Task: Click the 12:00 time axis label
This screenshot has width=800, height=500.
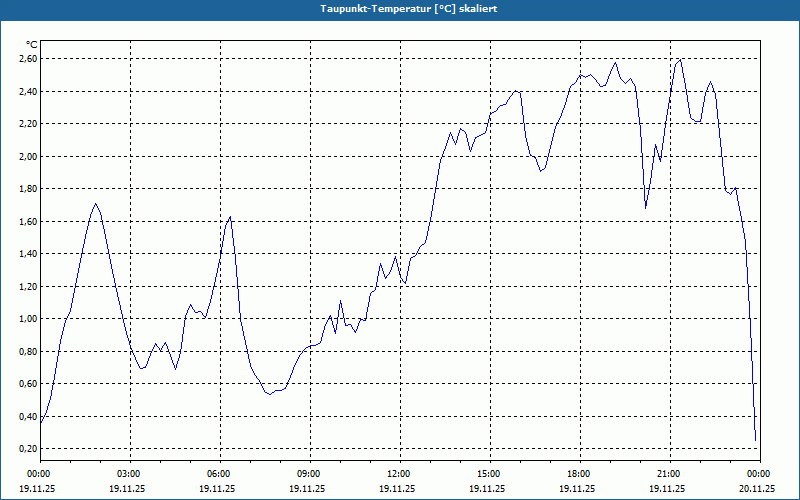Action: (397, 474)
